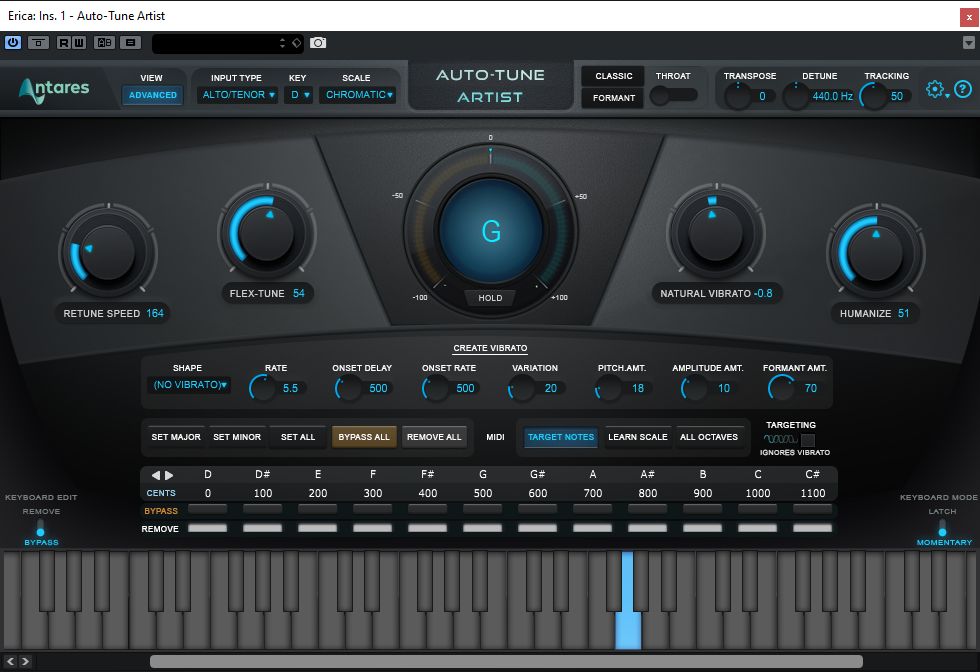This screenshot has width=980, height=672.
Task: Click the Remove All button
Action: coord(434,437)
